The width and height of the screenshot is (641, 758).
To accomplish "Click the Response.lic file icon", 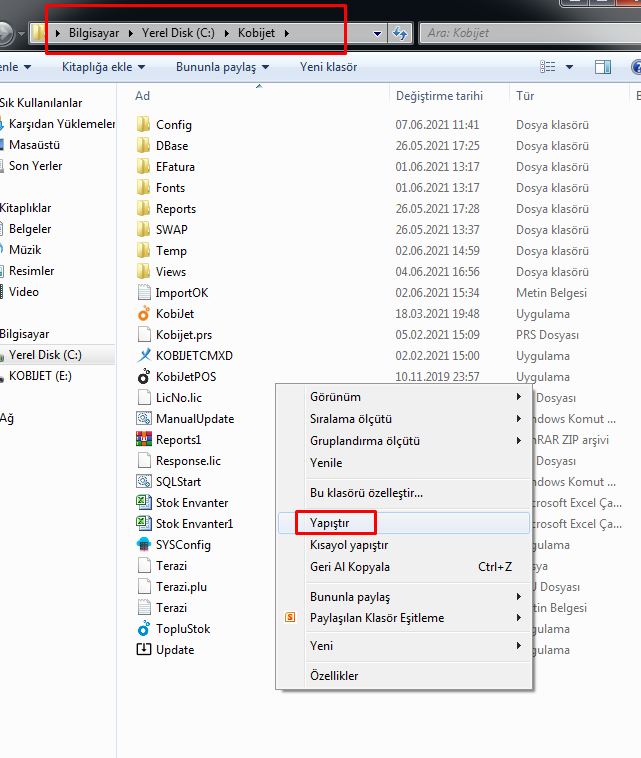I will [144, 461].
